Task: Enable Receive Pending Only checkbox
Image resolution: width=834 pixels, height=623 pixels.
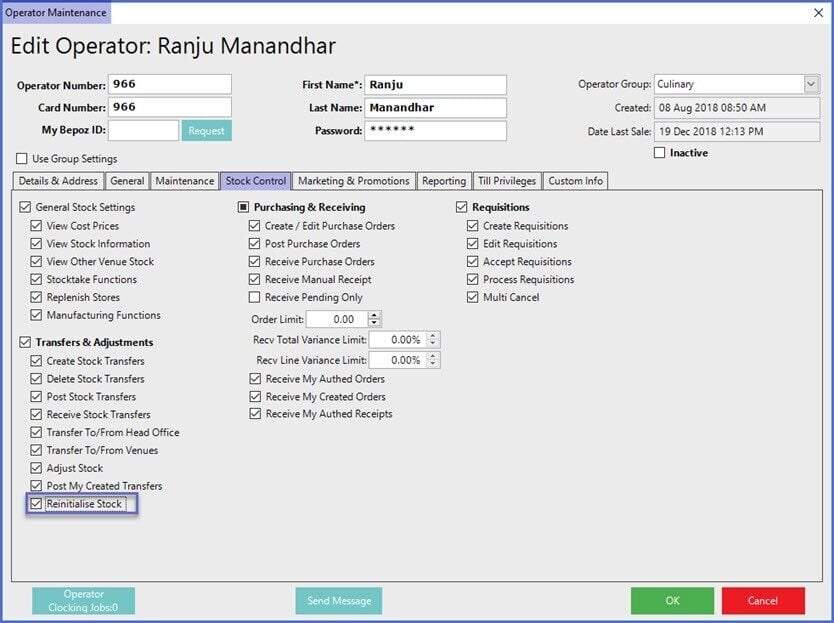Action: click(255, 297)
